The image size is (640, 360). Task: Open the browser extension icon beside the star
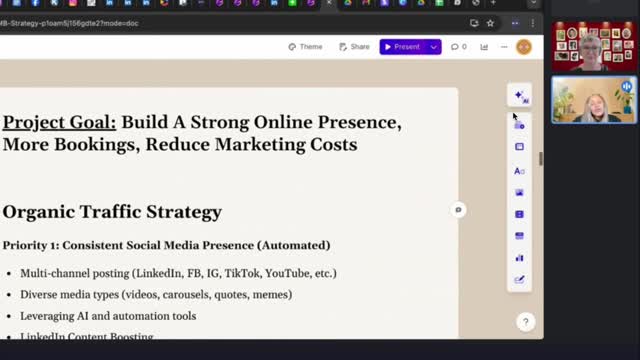point(515,23)
